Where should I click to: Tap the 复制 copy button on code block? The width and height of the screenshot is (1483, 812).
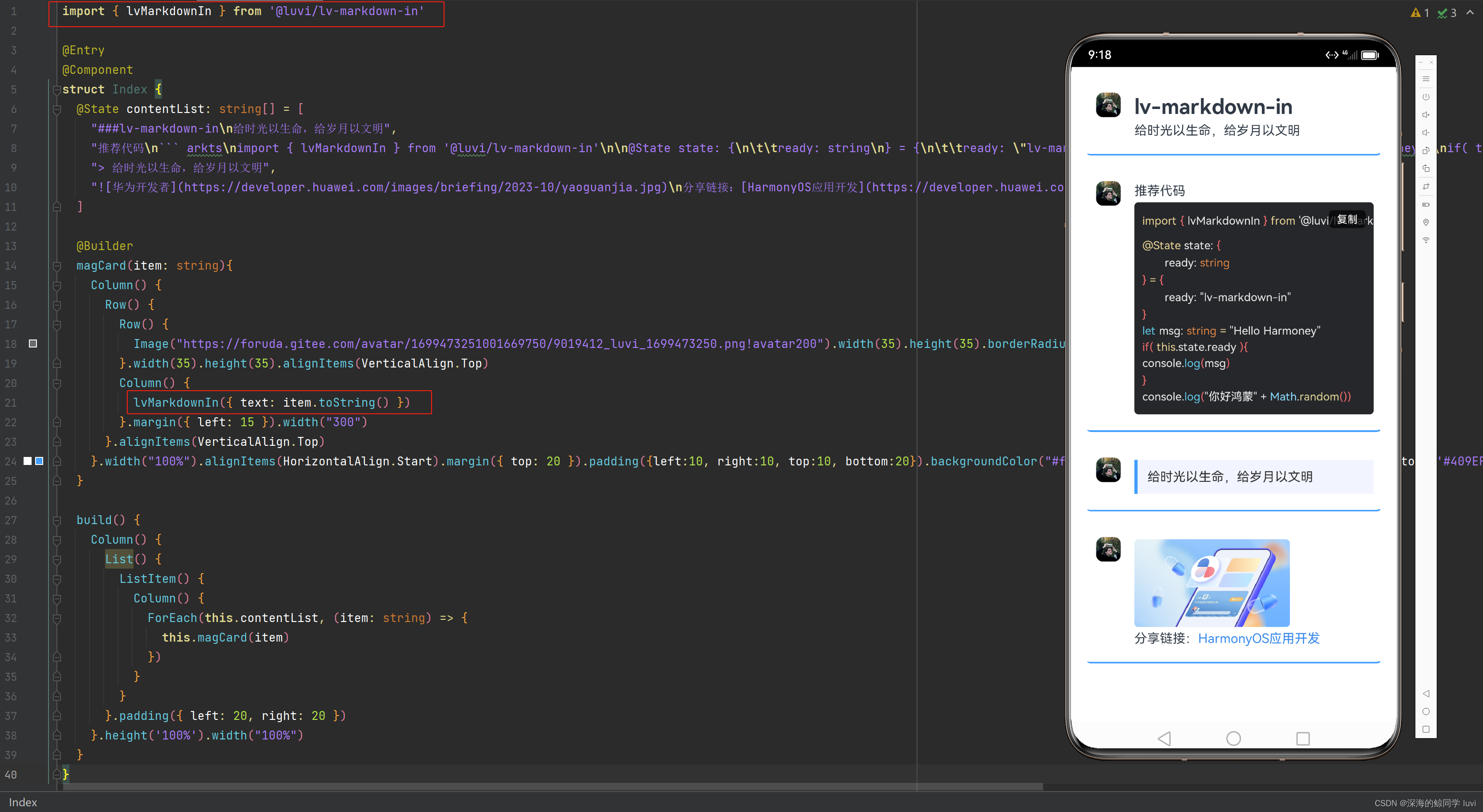coord(1346,219)
